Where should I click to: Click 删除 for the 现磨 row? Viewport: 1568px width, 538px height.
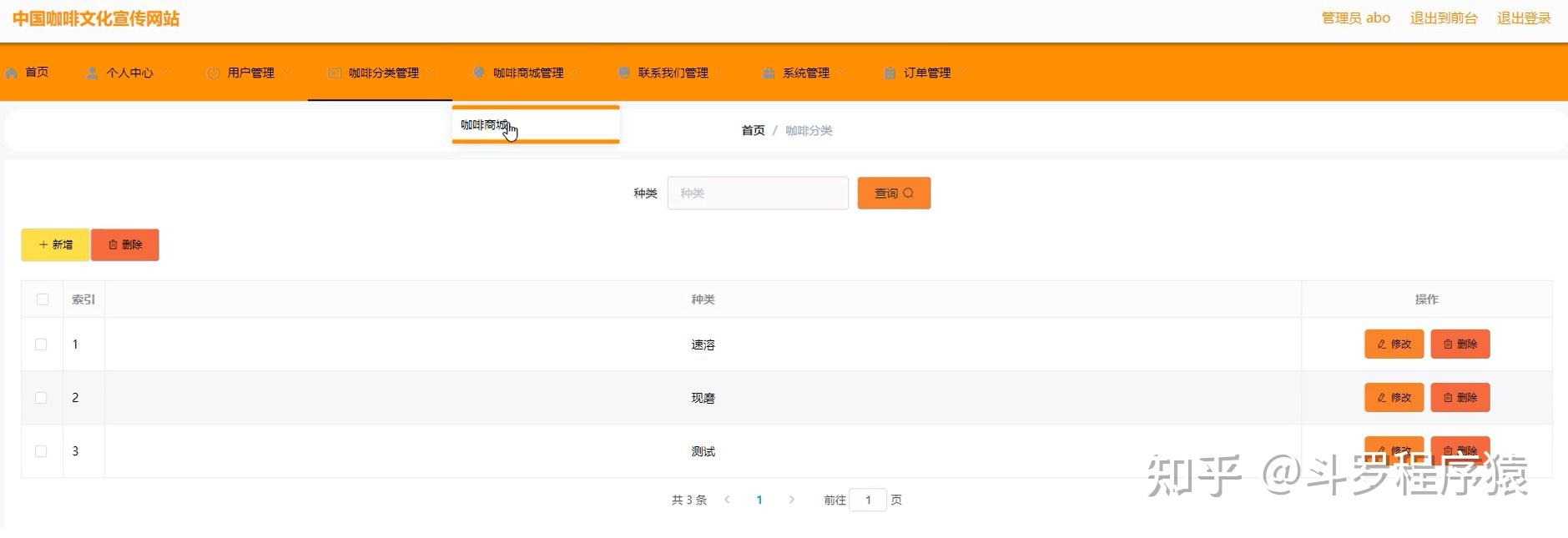click(1460, 397)
